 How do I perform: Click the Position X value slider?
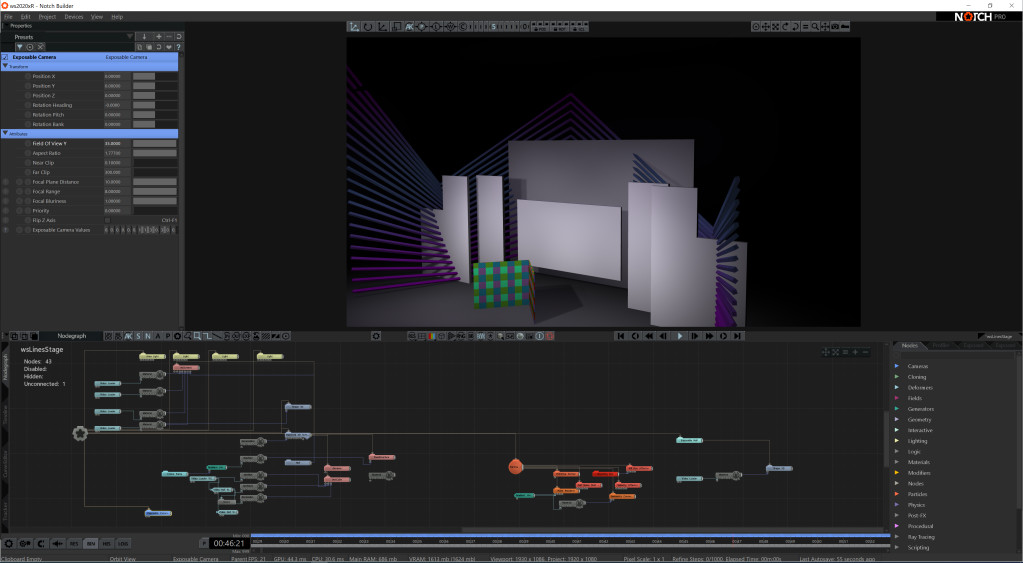click(144, 76)
